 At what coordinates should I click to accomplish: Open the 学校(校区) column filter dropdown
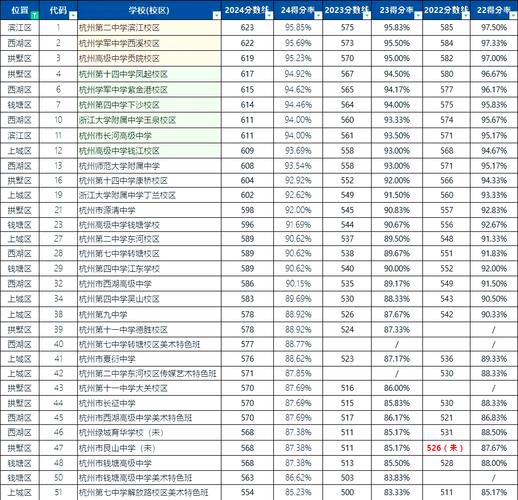(x=217, y=15)
